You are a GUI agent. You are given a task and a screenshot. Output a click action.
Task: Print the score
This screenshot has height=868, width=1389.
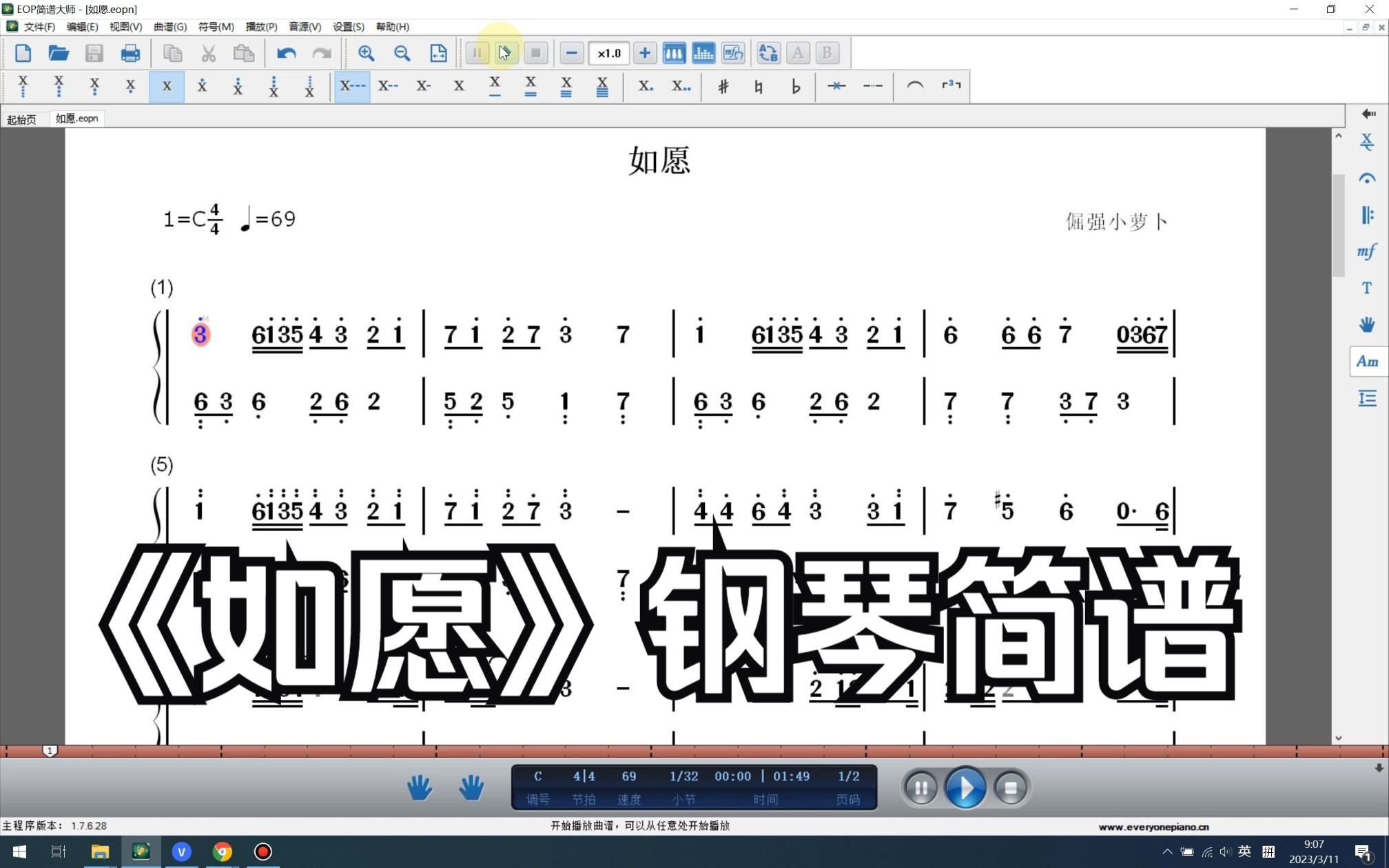pos(130,53)
